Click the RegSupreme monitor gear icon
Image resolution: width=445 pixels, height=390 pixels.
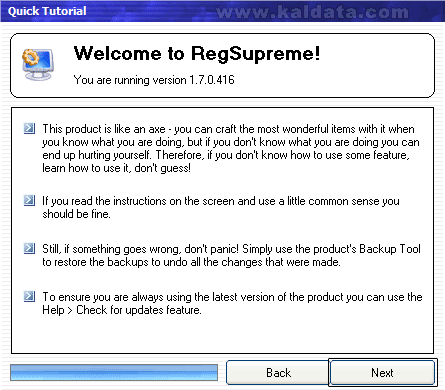pos(38,64)
